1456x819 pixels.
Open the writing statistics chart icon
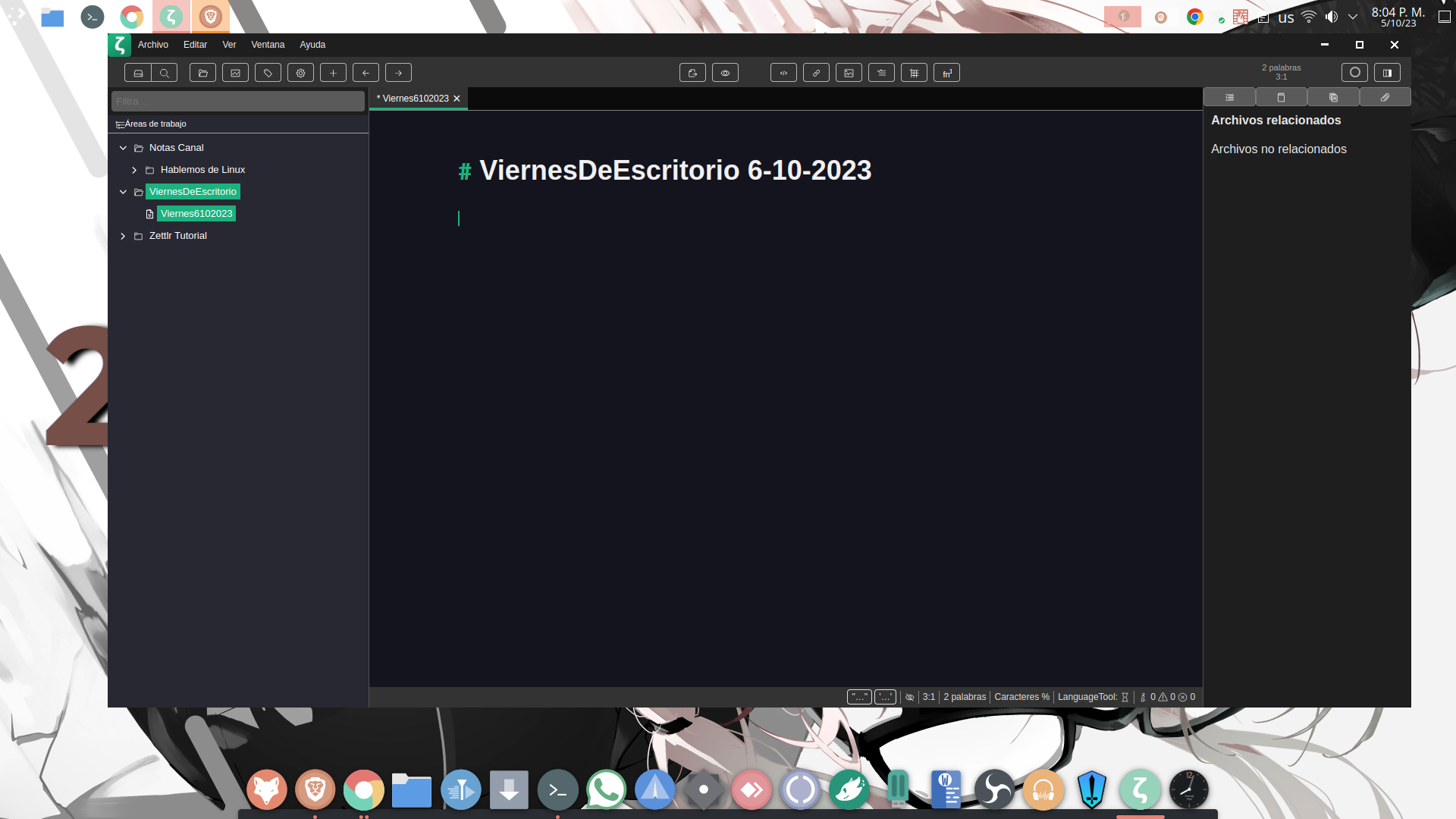point(235,73)
